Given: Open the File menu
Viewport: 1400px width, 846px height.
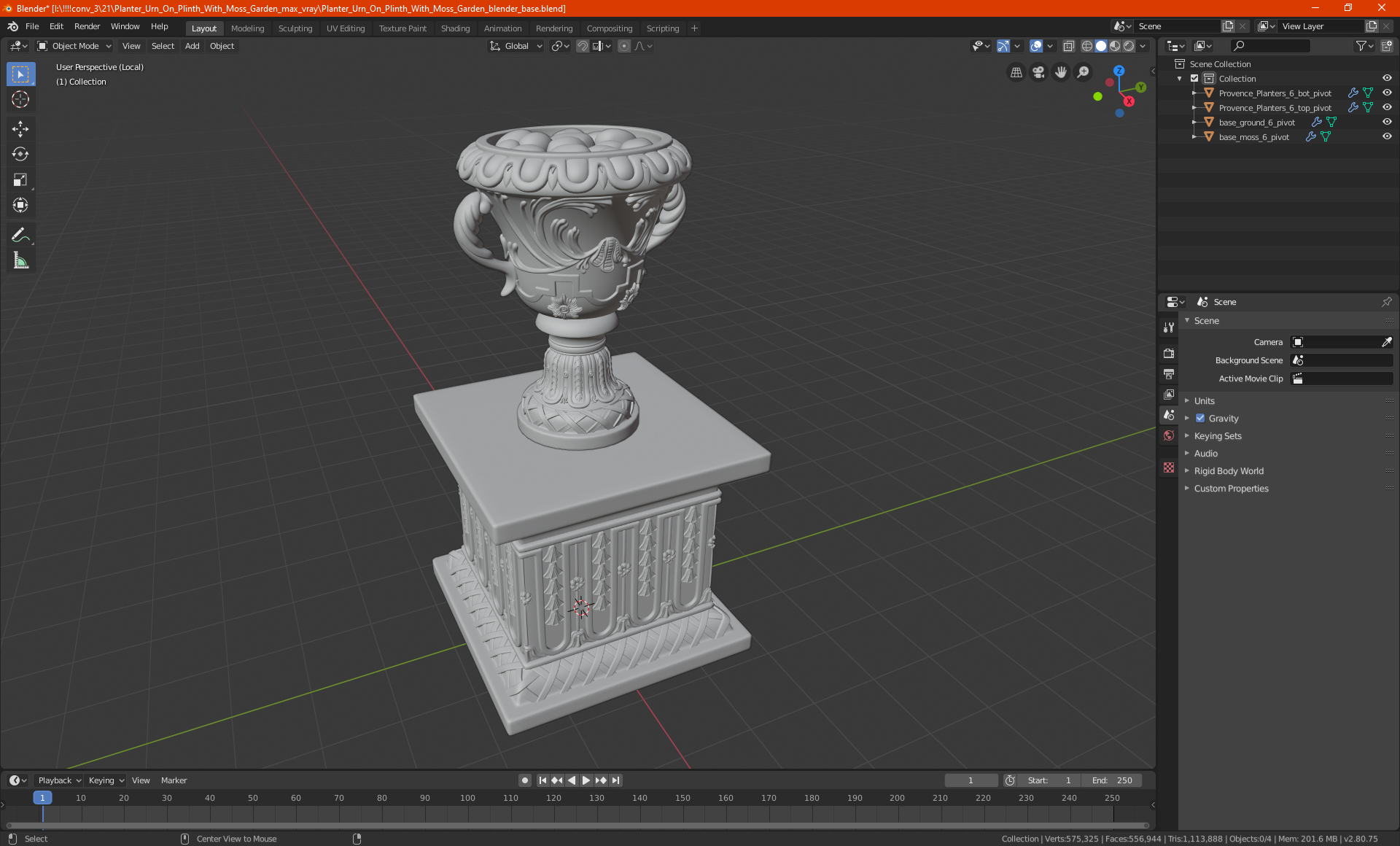Looking at the screenshot, I should [x=32, y=26].
